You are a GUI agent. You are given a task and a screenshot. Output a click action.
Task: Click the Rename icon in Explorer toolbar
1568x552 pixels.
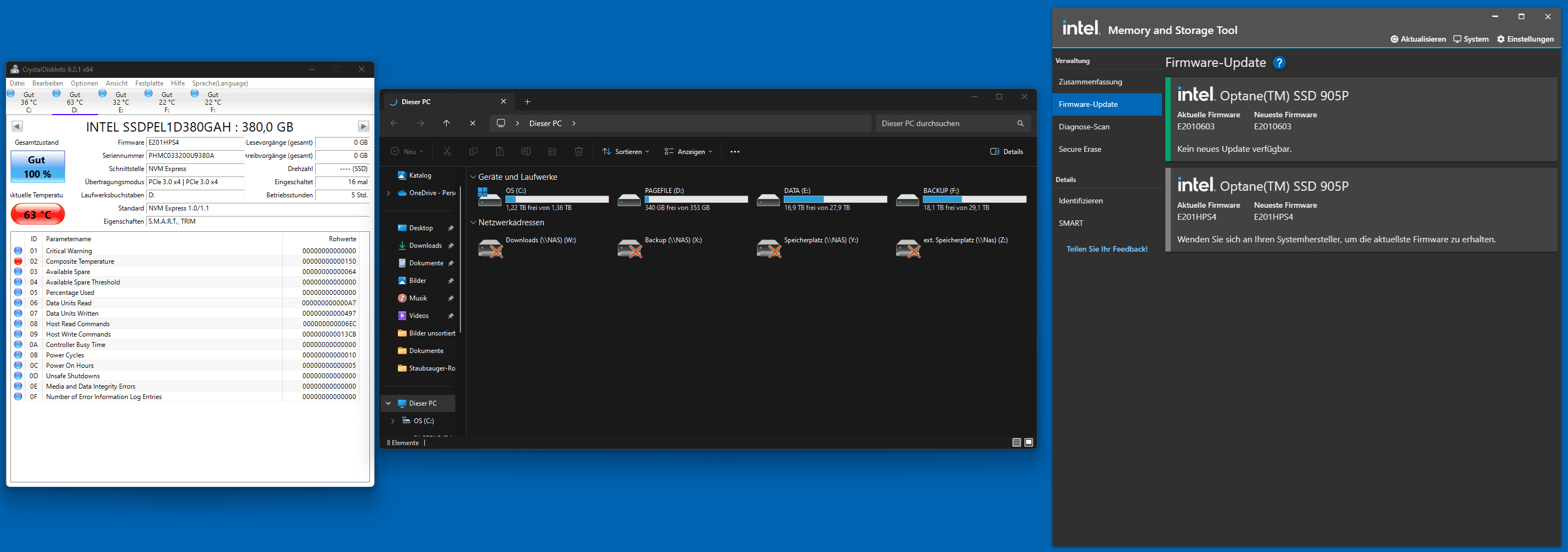point(526,151)
